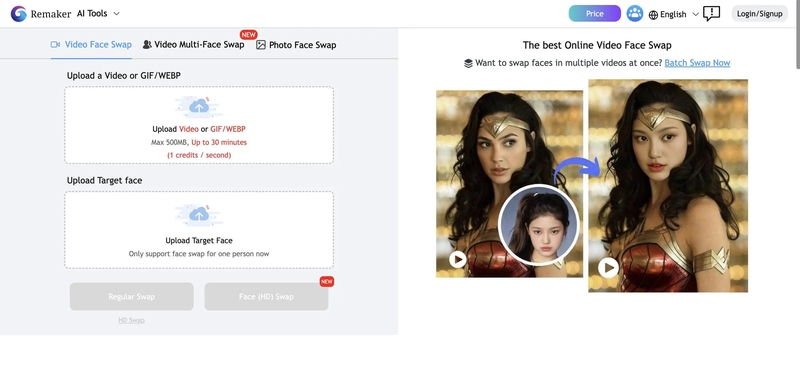Play the swapped result sample video
The width and height of the screenshot is (800, 373).
[608, 267]
